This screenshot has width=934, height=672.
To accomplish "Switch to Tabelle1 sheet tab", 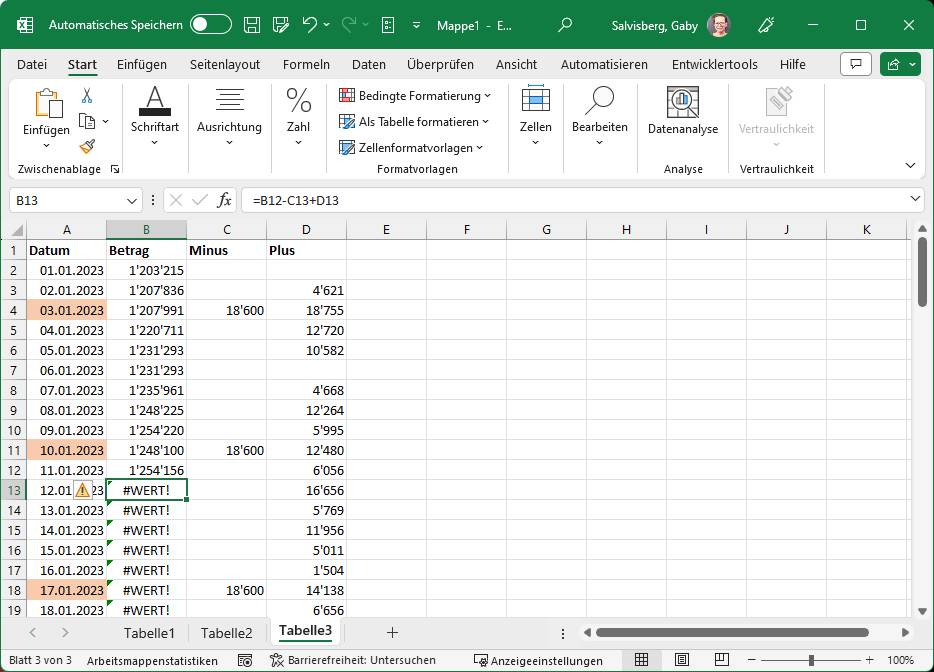I will 149,632.
